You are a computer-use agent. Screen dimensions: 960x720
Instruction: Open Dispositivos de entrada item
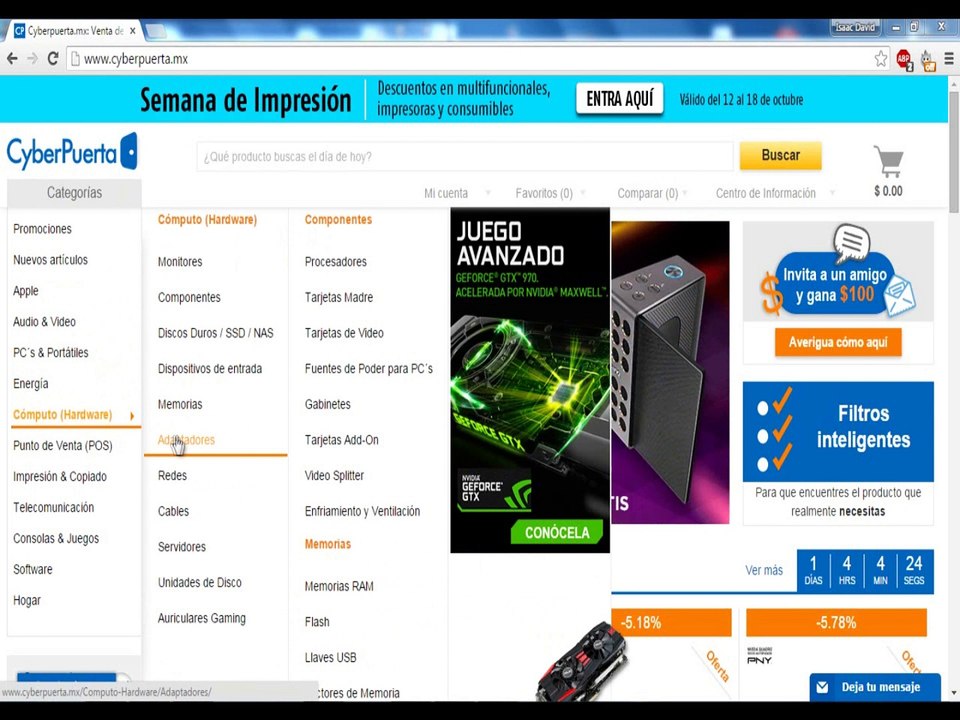click(x=210, y=369)
